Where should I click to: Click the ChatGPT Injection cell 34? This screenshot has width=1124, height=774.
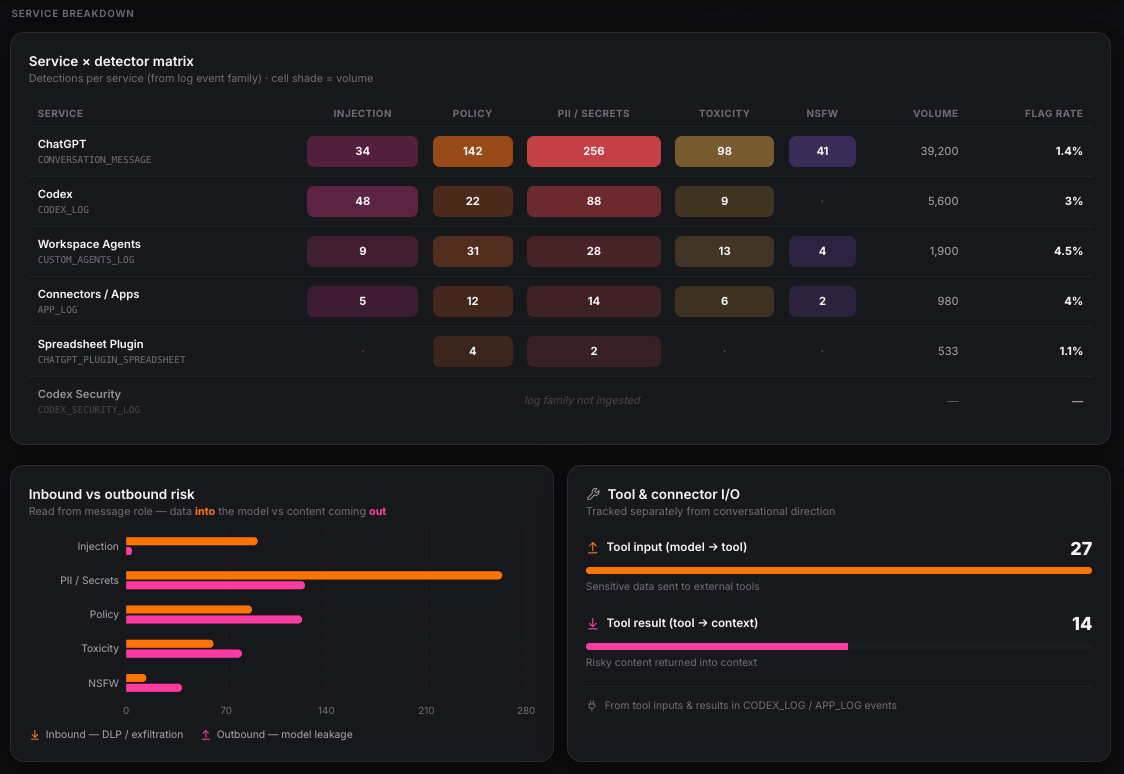click(x=362, y=151)
